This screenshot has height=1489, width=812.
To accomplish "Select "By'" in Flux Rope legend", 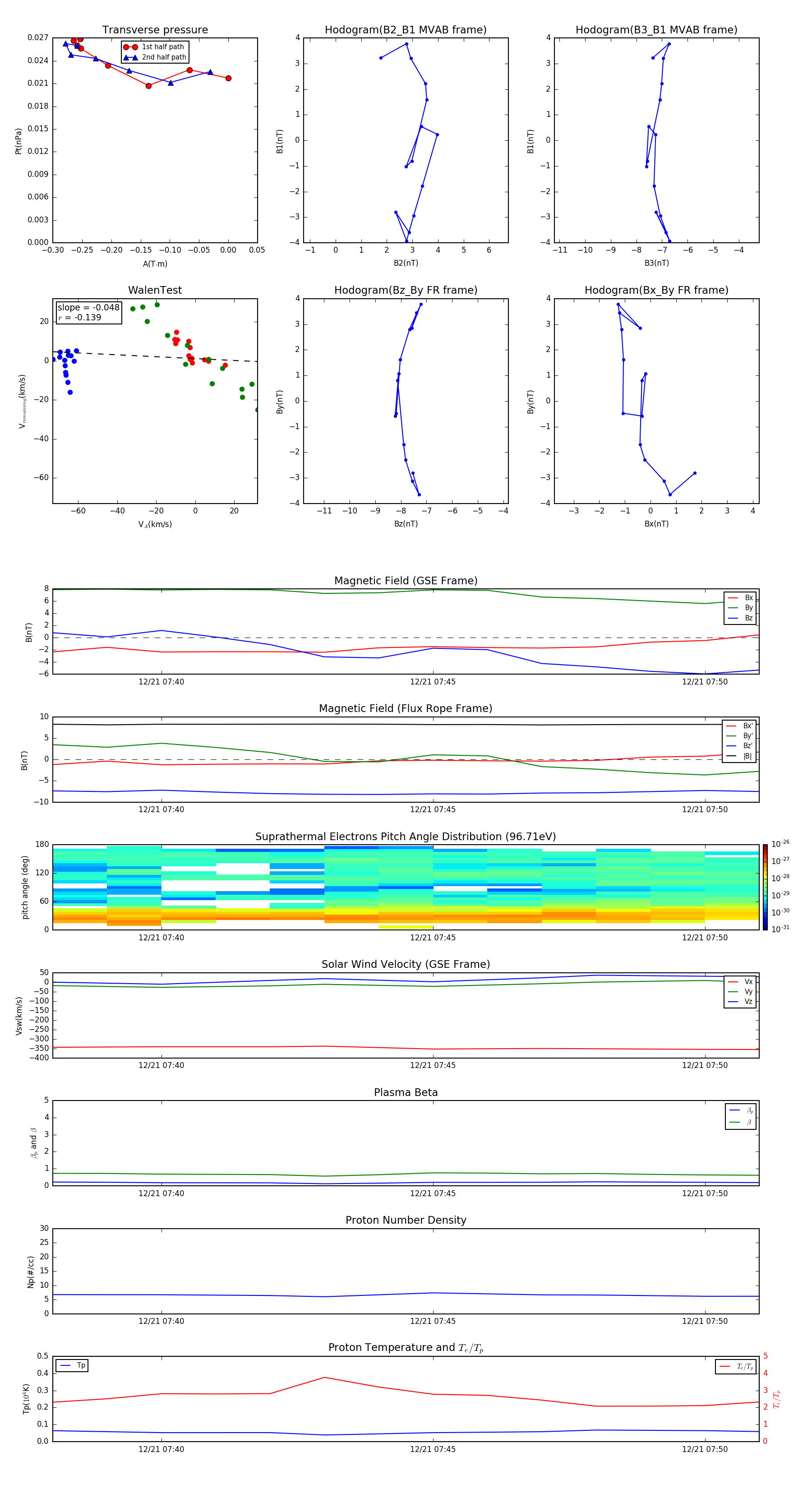I will coord(739,736).
